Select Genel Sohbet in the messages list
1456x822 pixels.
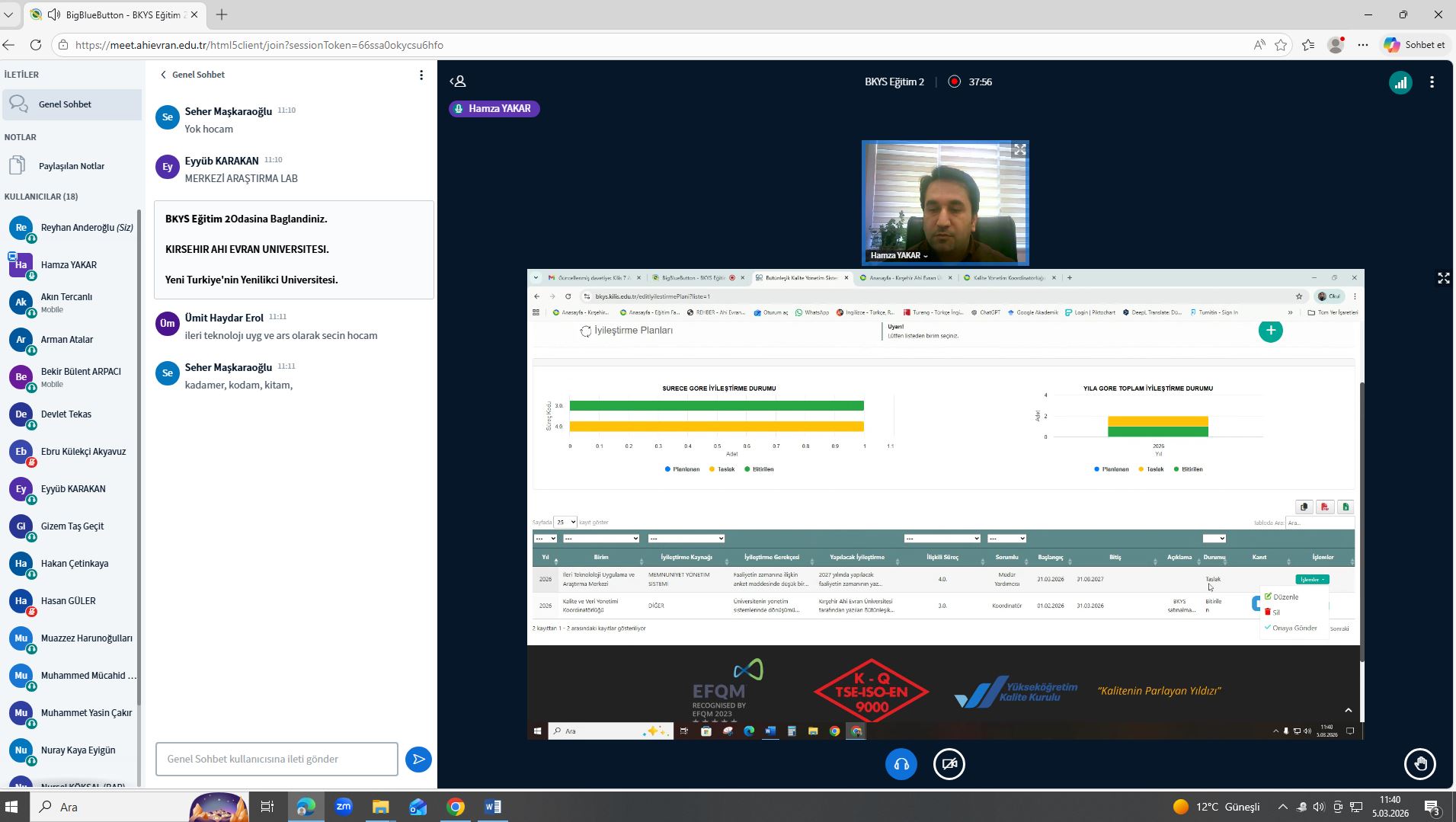(x=72, y=104)
